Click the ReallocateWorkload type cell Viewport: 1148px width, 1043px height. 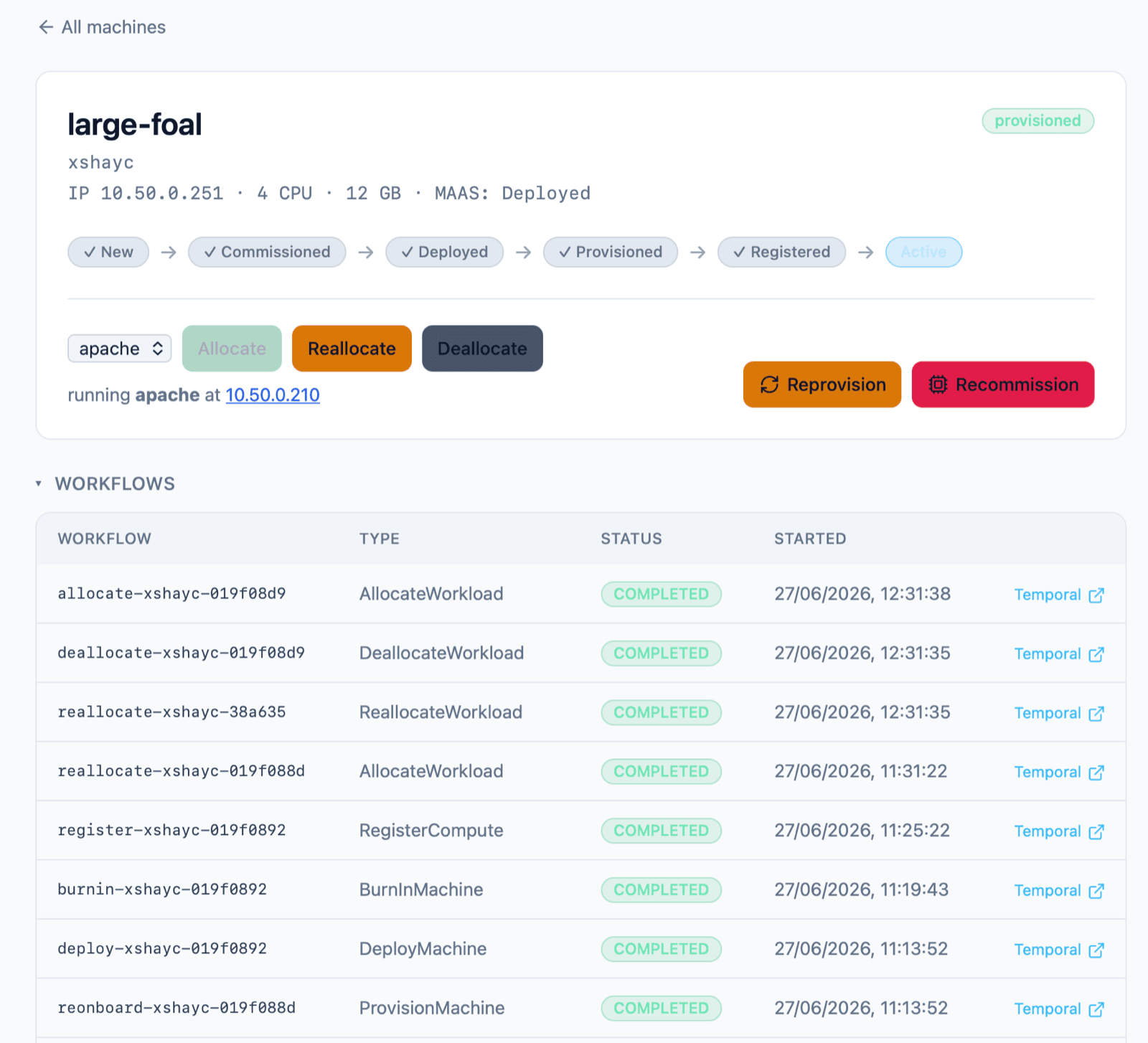[x=441, y=712]
